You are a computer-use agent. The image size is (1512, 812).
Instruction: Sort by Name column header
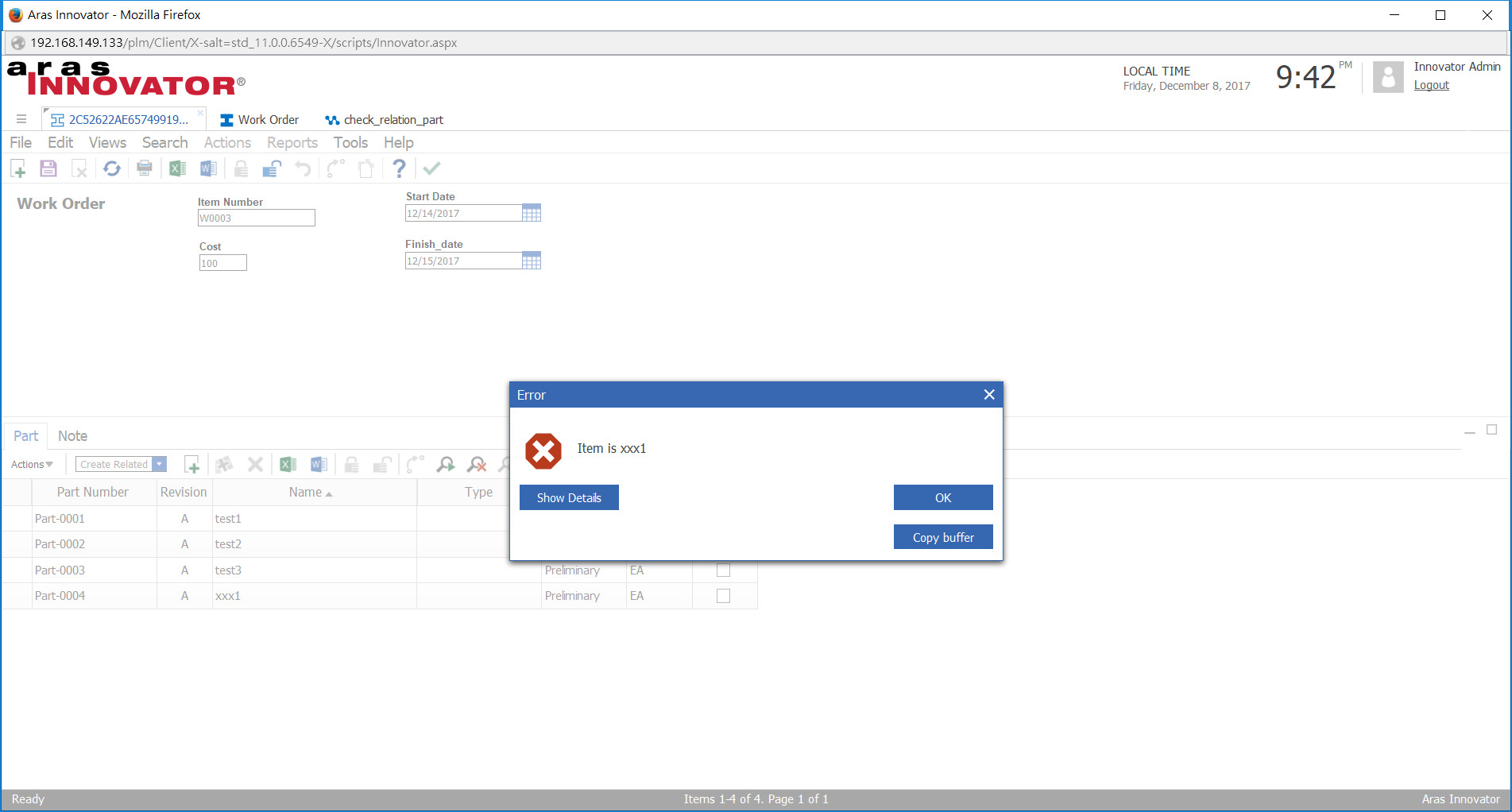click(314, 492)
